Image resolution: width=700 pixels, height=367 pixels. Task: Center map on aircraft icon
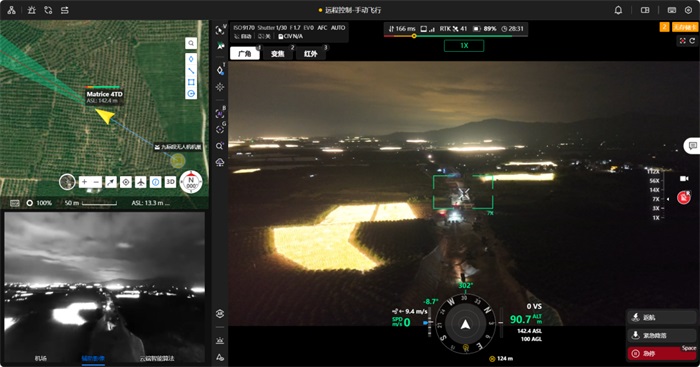pos(141,182)
